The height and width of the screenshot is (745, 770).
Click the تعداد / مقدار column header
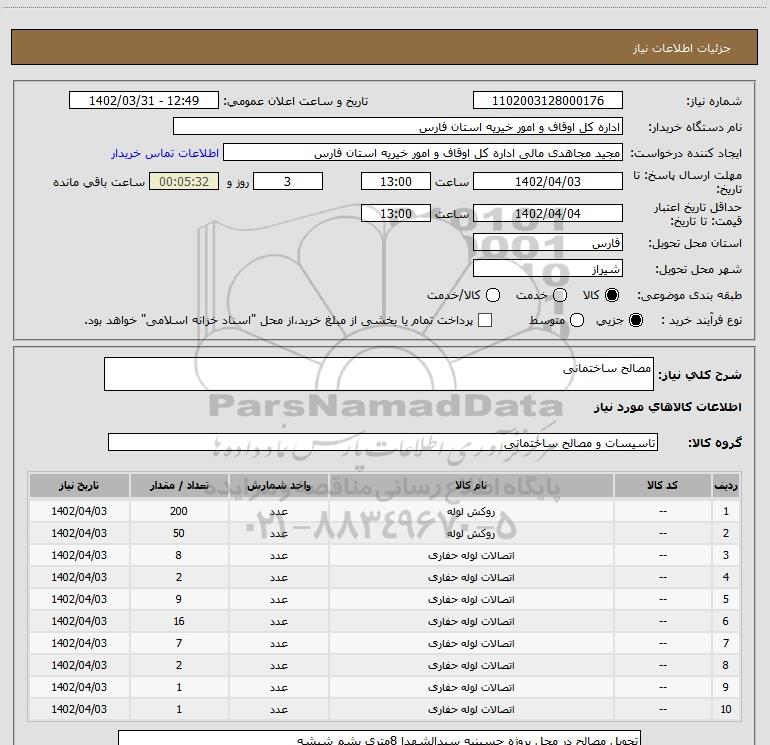pyautogui.click(x=179, y=486)
